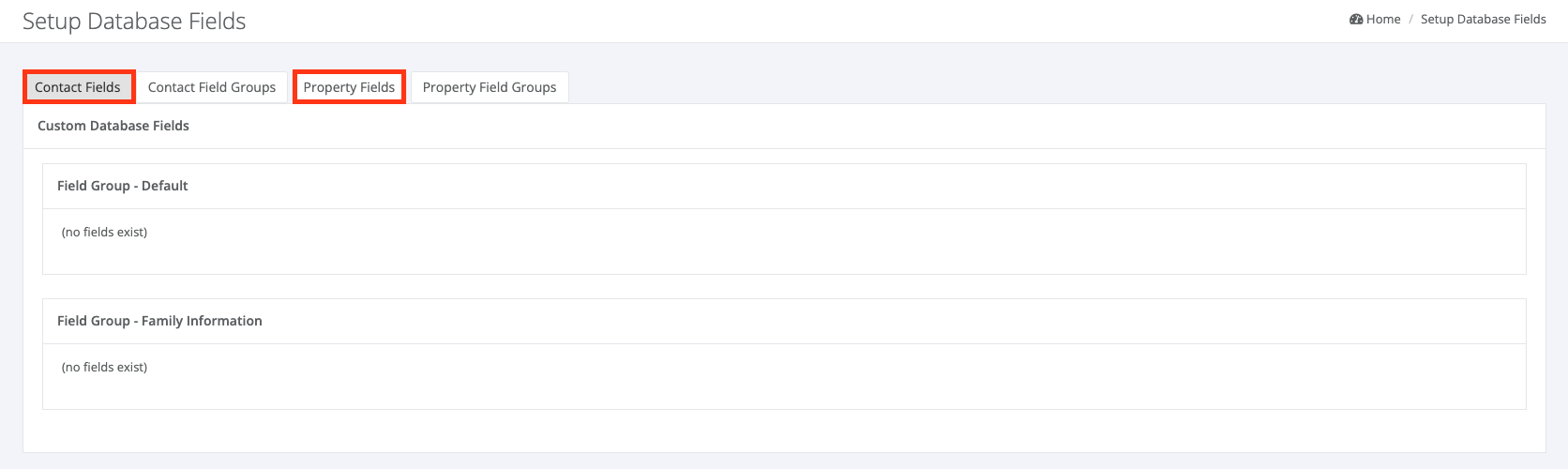
Task: Click blank tab strip right of Property Field Groups
Action: point(1057,87)
